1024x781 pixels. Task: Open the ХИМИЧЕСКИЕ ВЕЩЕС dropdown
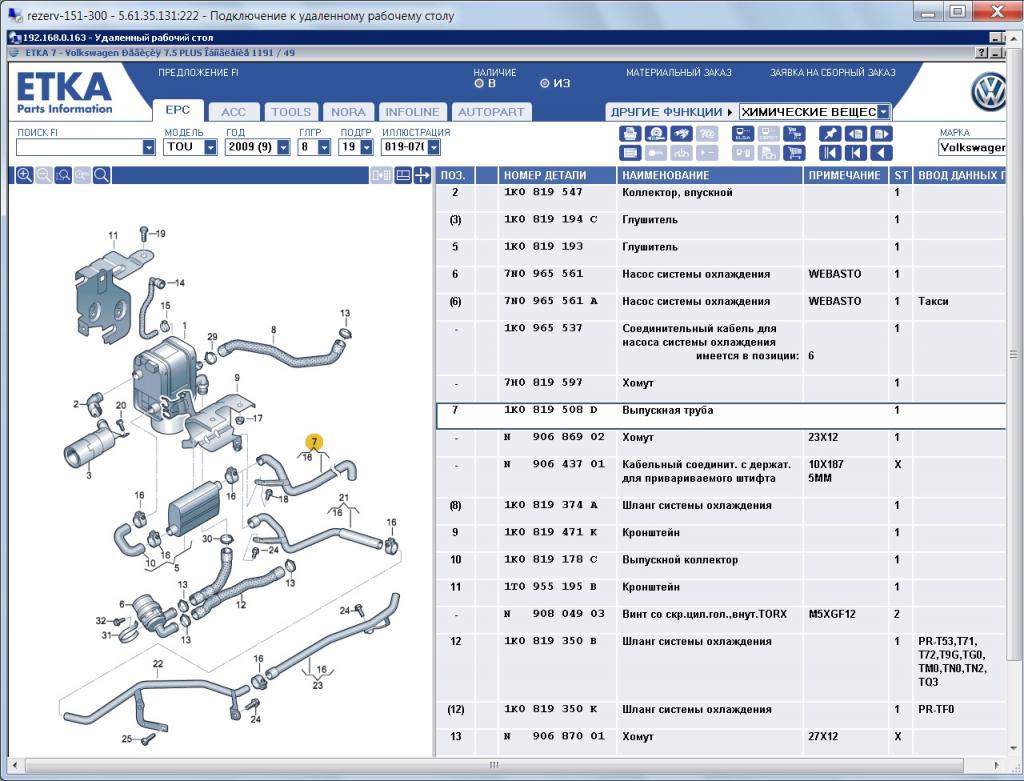(884, 112)
